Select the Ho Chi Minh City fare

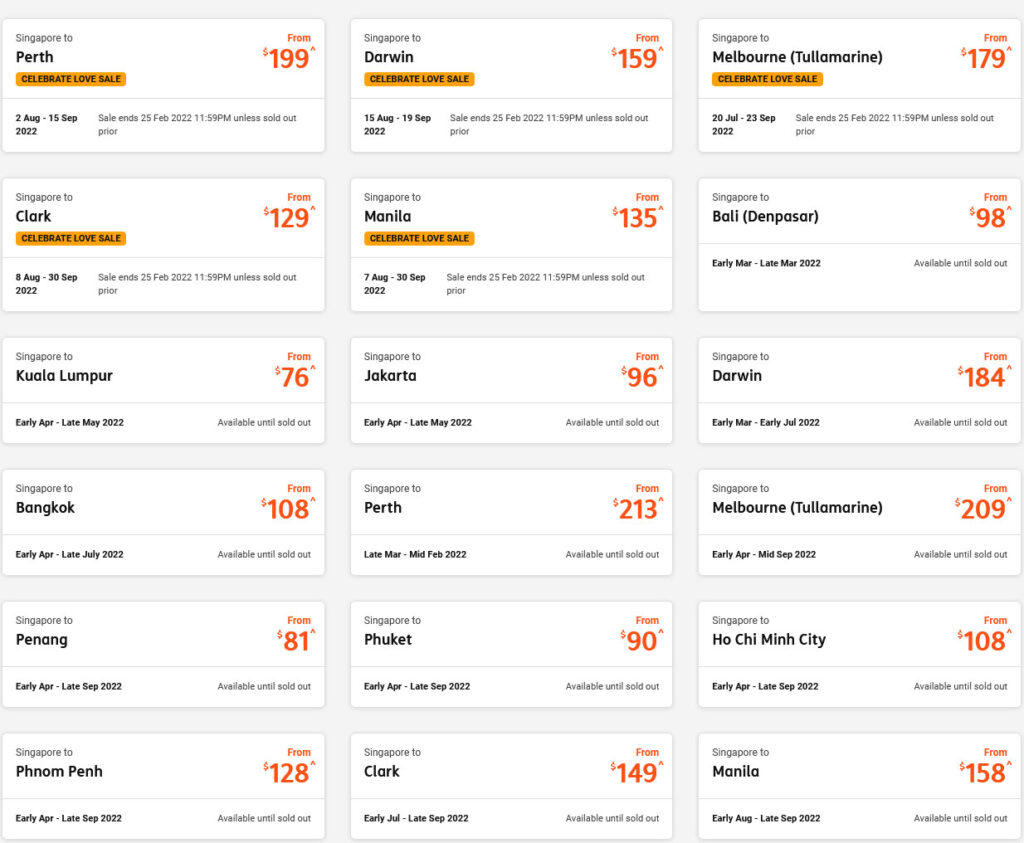point(859,640)
